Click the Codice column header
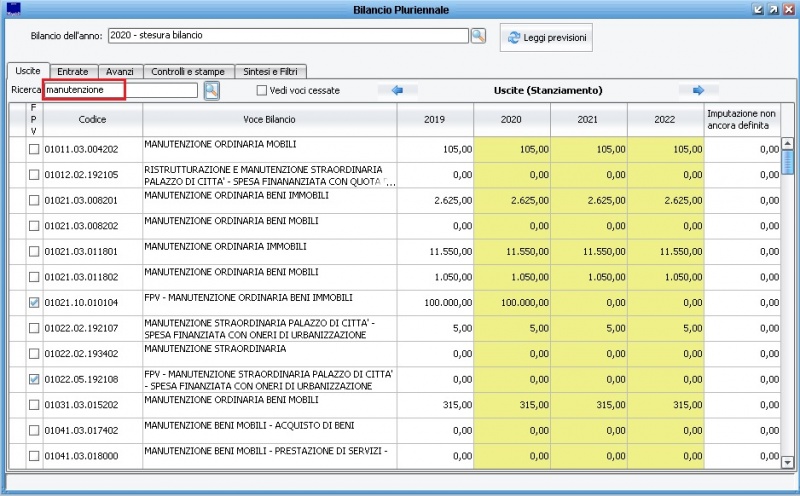This screenshot has height=496, width=800. (92, 120)
